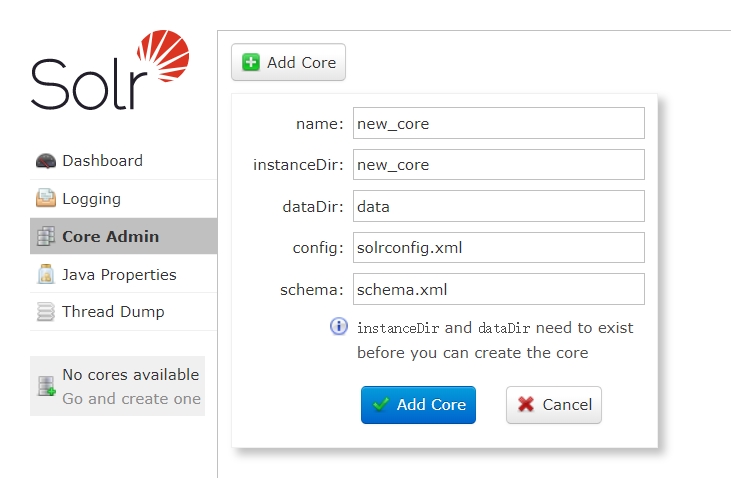Click the Thread Dump stack icon
Viewport: 731px width, 478px height.
(x=46, y=312)
